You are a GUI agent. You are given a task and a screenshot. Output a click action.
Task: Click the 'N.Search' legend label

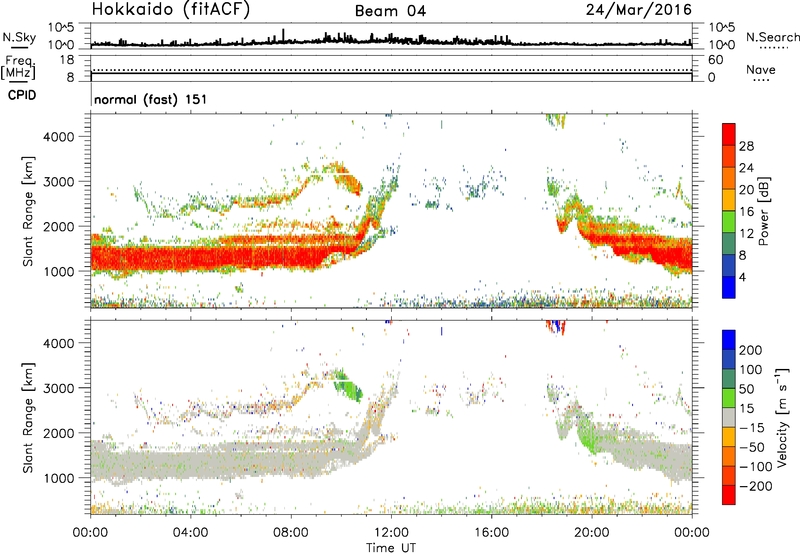pyautogui.click(x=772, y=37)
